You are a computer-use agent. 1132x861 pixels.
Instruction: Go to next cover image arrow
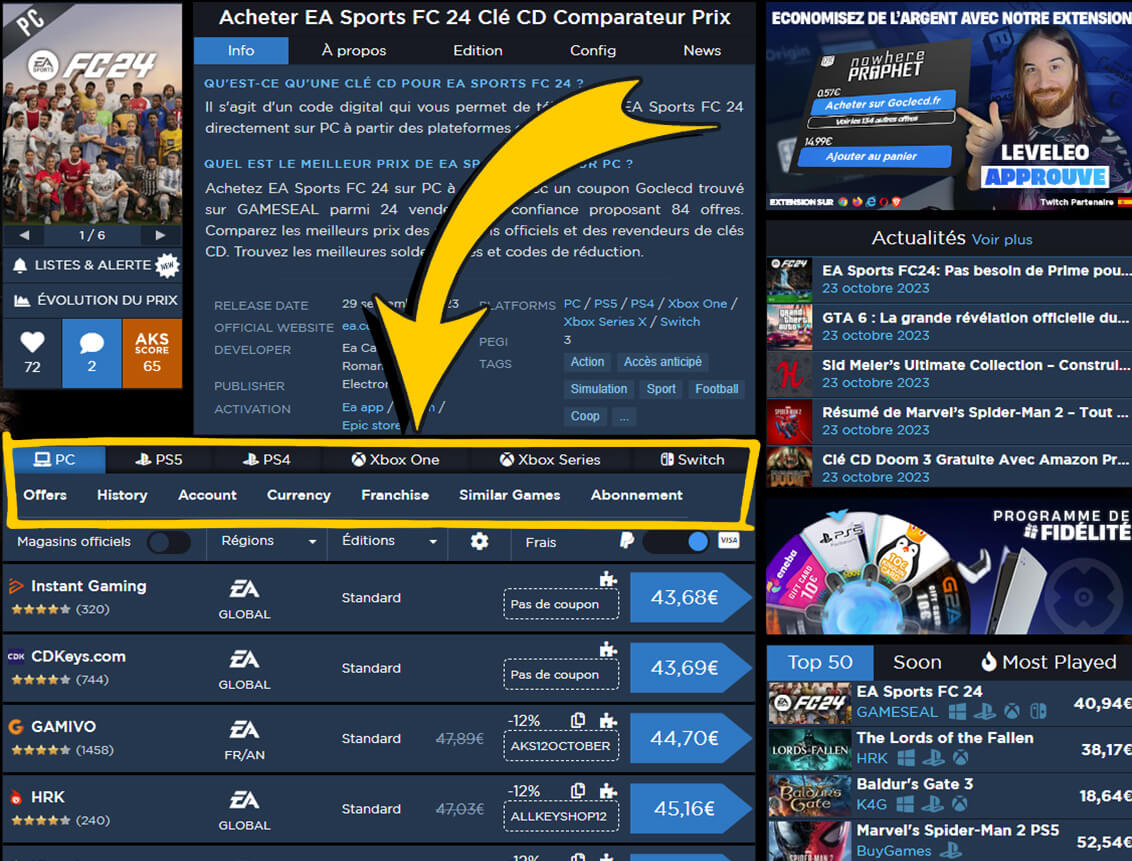coord(160,235)
